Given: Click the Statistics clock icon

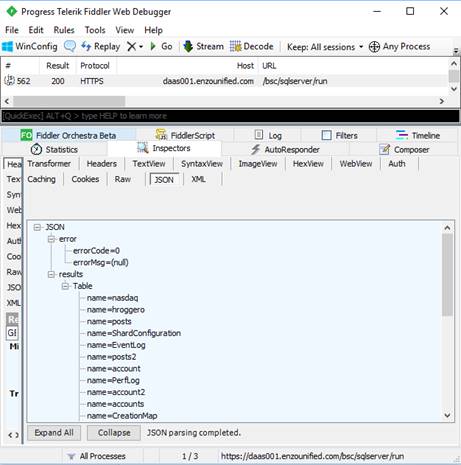Looking at the screenshot, I should tap(36, 149).
